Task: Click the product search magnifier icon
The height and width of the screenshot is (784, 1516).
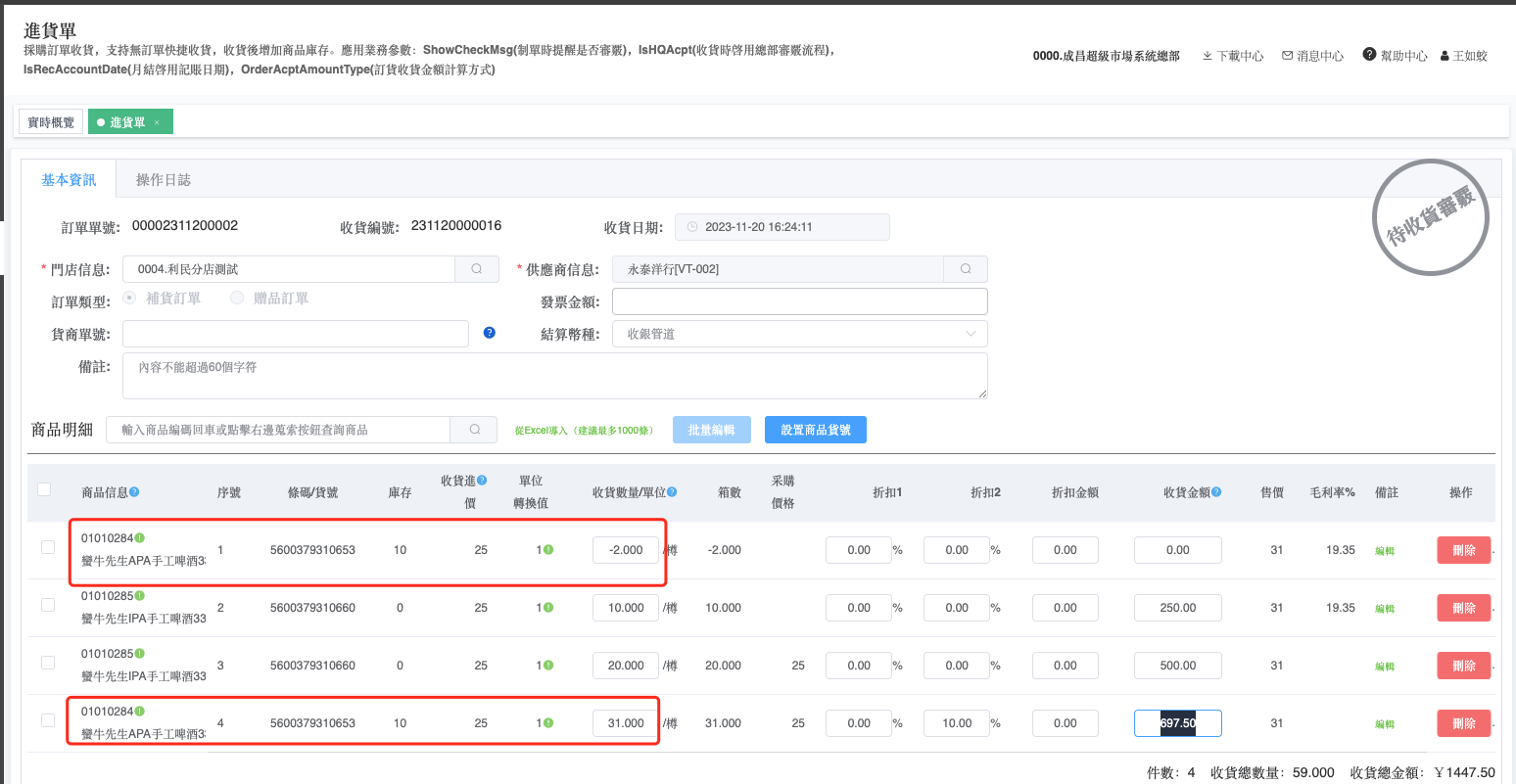Action: [475, 430]
